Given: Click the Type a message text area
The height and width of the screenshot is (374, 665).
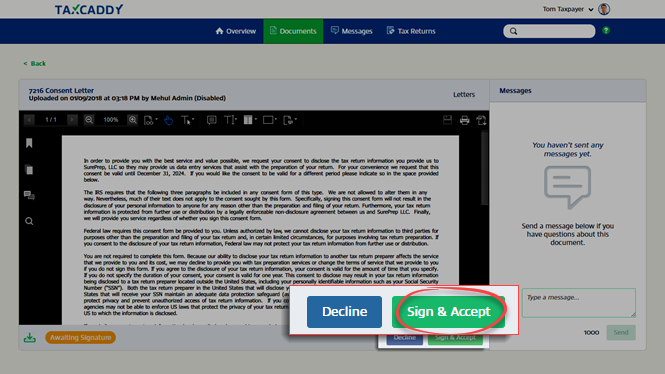Looking at the screenshot, I should pyautogui.click(x=579, y=303).
